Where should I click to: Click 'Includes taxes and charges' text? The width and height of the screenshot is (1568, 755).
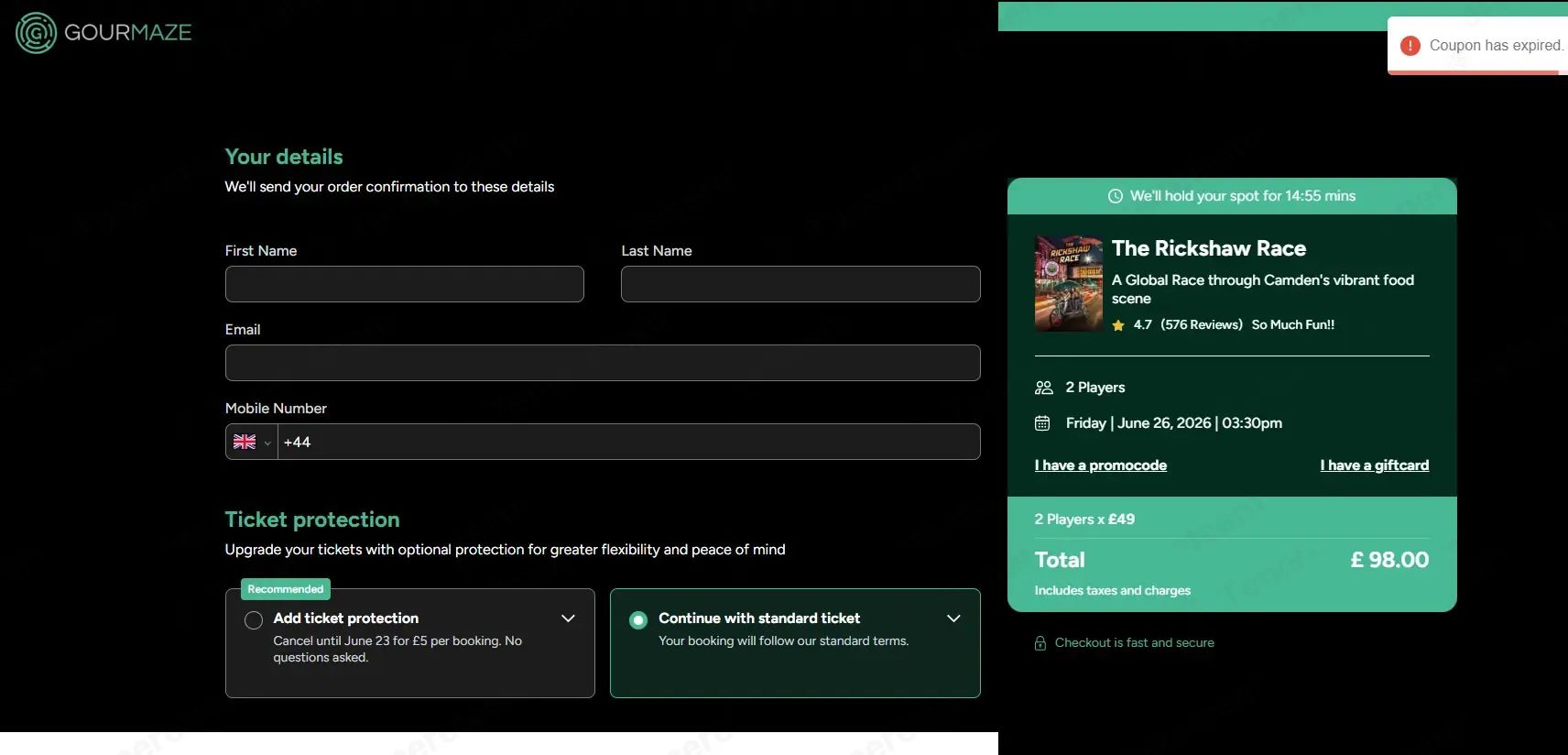click(x=1113, y=591)
